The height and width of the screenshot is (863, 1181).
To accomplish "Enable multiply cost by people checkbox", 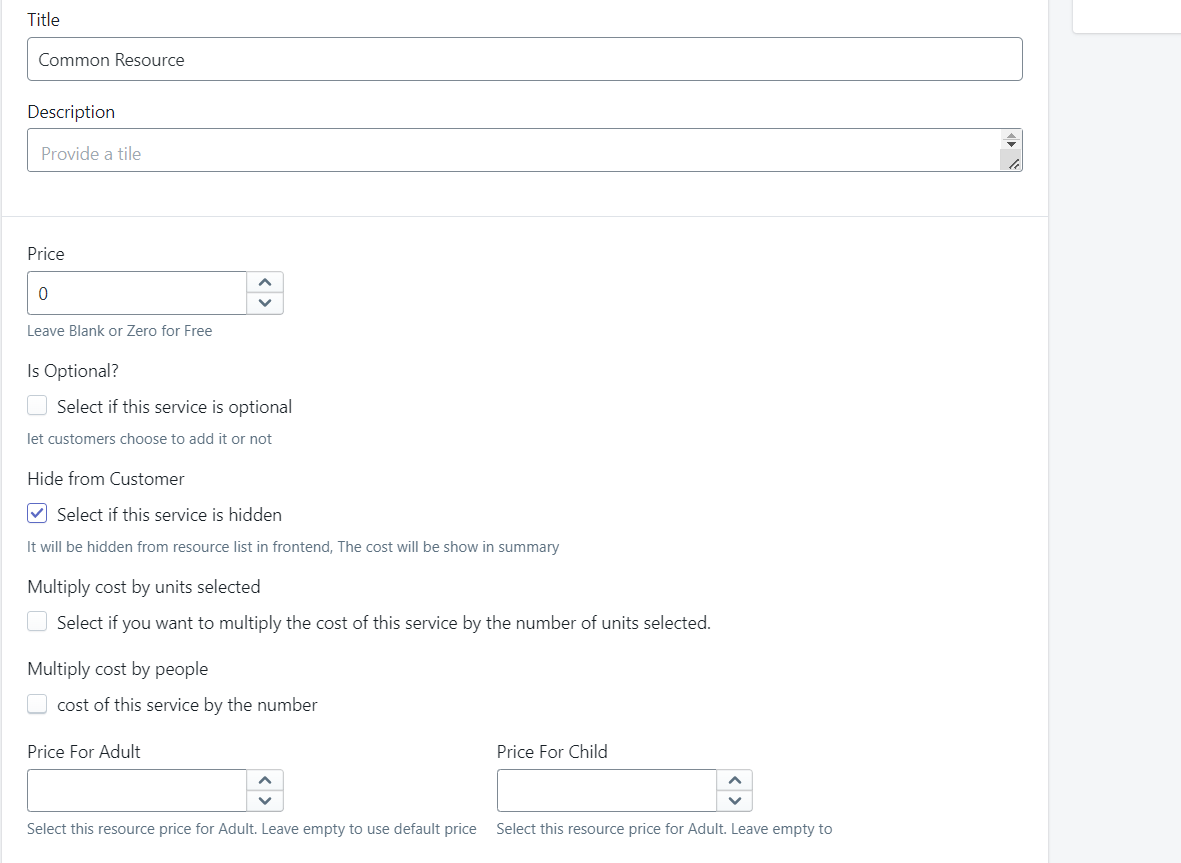I will coord(37,704).
